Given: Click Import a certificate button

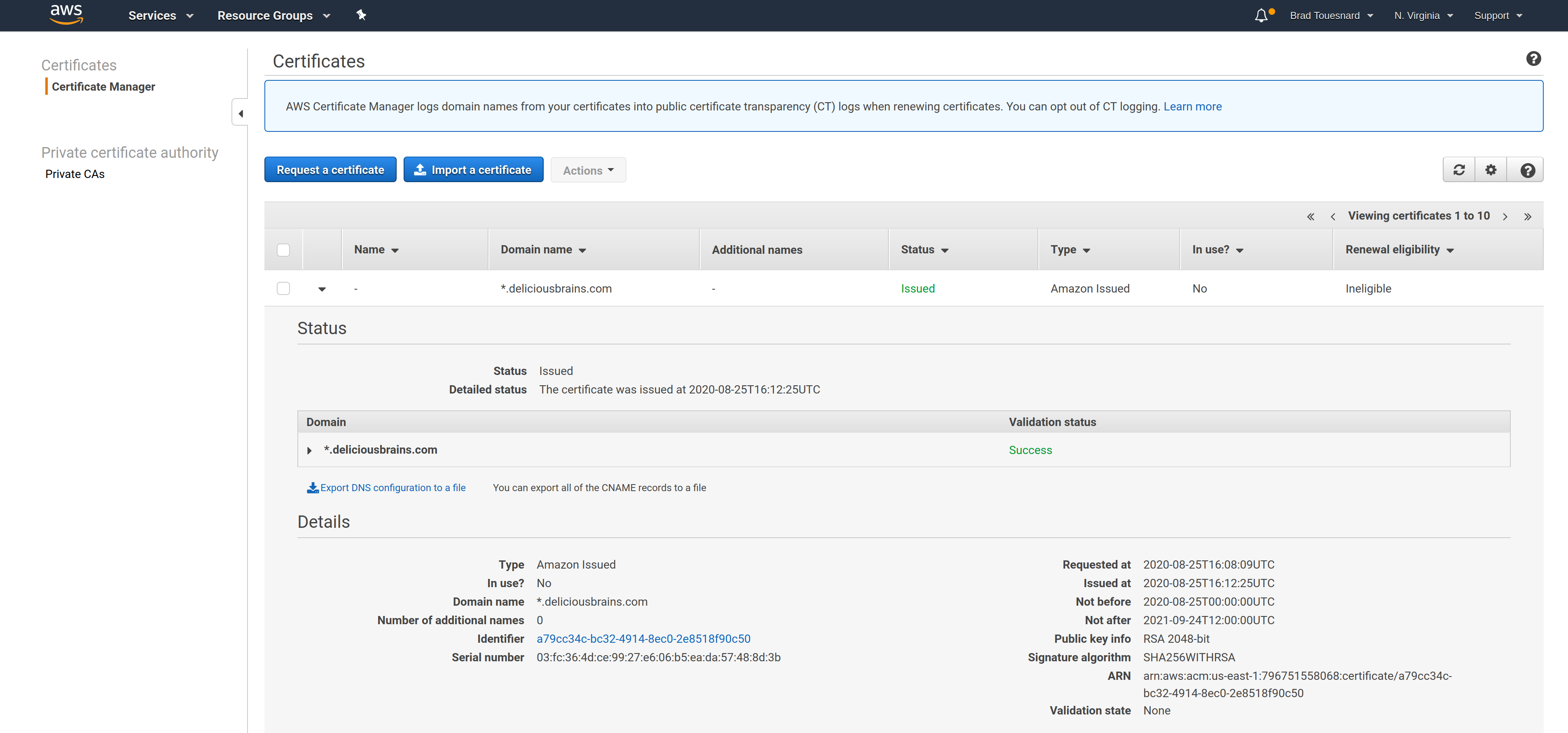Looking at the screenshot, I should (x=474, y=170).
